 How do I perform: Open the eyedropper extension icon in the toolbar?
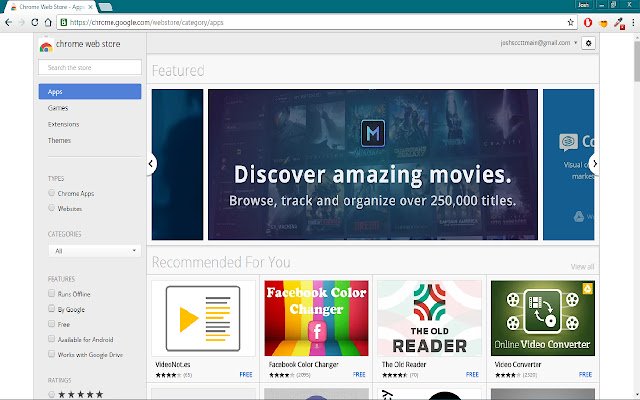619,23
